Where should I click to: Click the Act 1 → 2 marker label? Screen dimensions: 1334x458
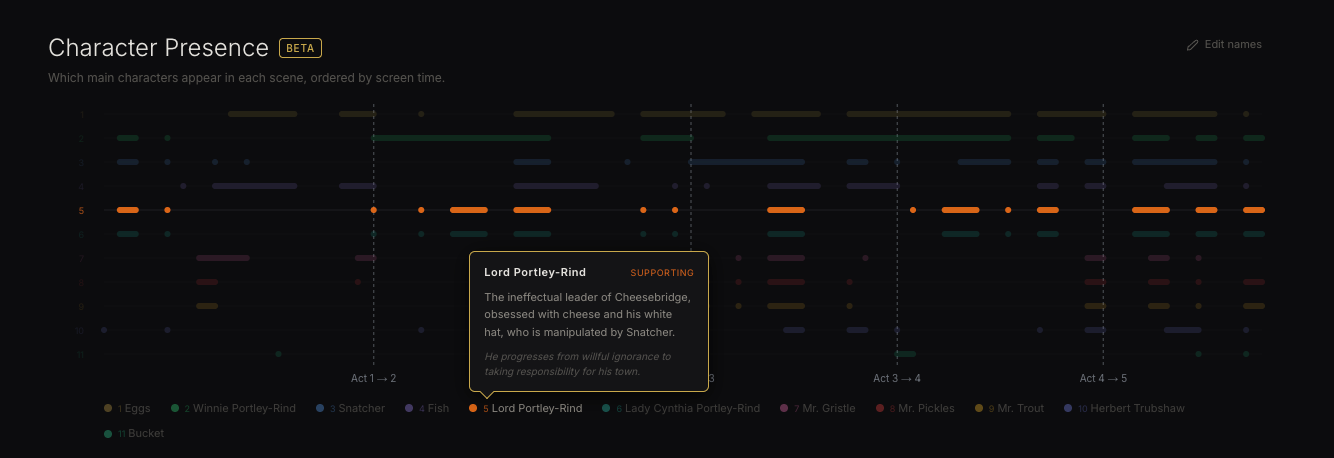pyautogui.click(x=373, y=379)
